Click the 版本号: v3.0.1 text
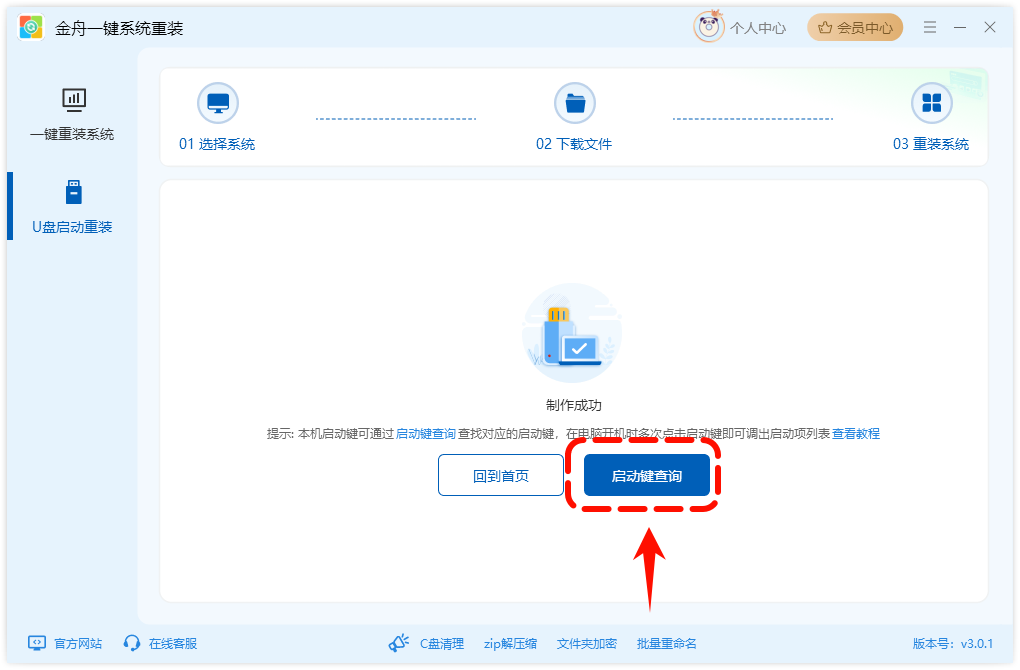The height and width of the screenshot is (670, 1020). (952, 643)
